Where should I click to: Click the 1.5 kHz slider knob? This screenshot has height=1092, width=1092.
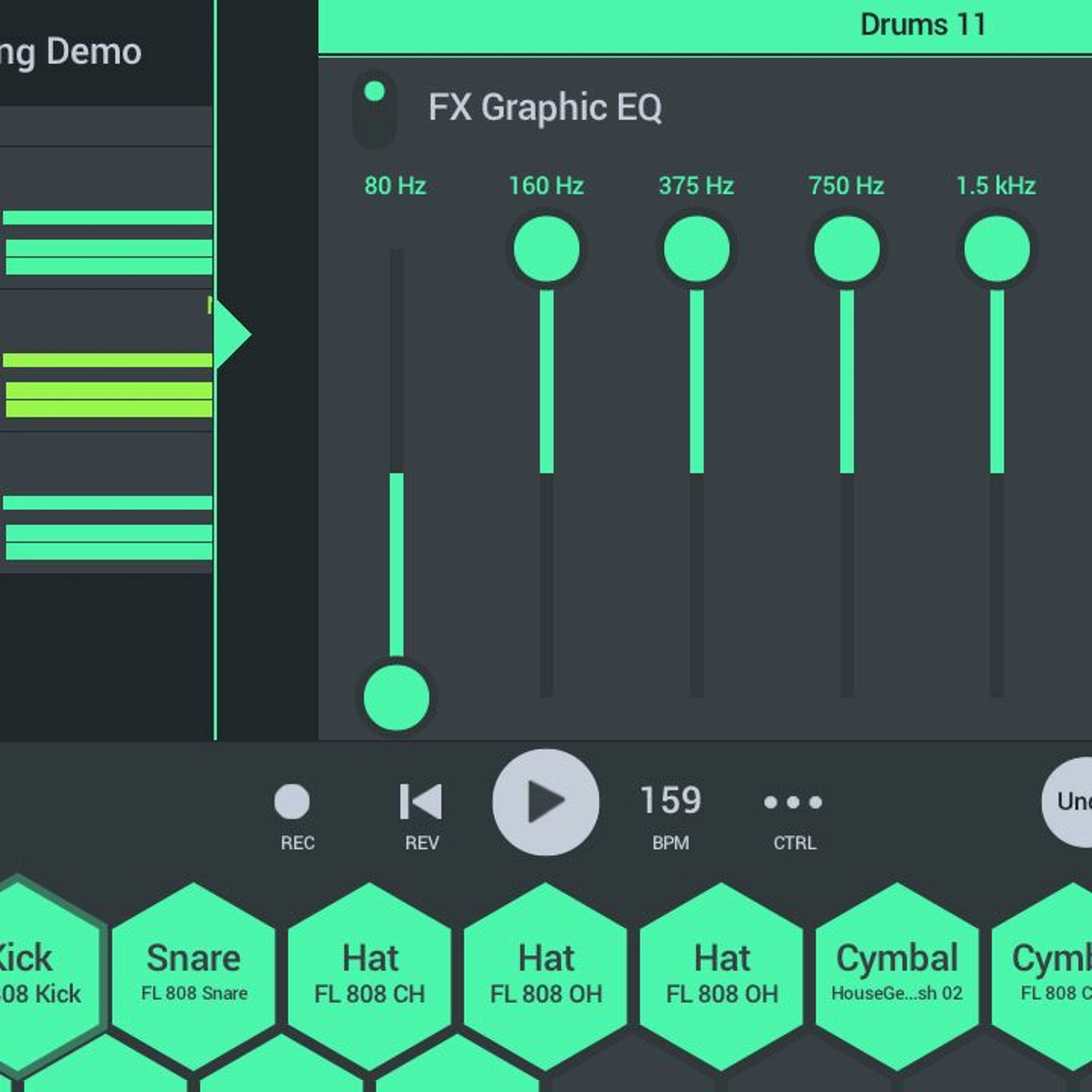[x=997, y=249]
